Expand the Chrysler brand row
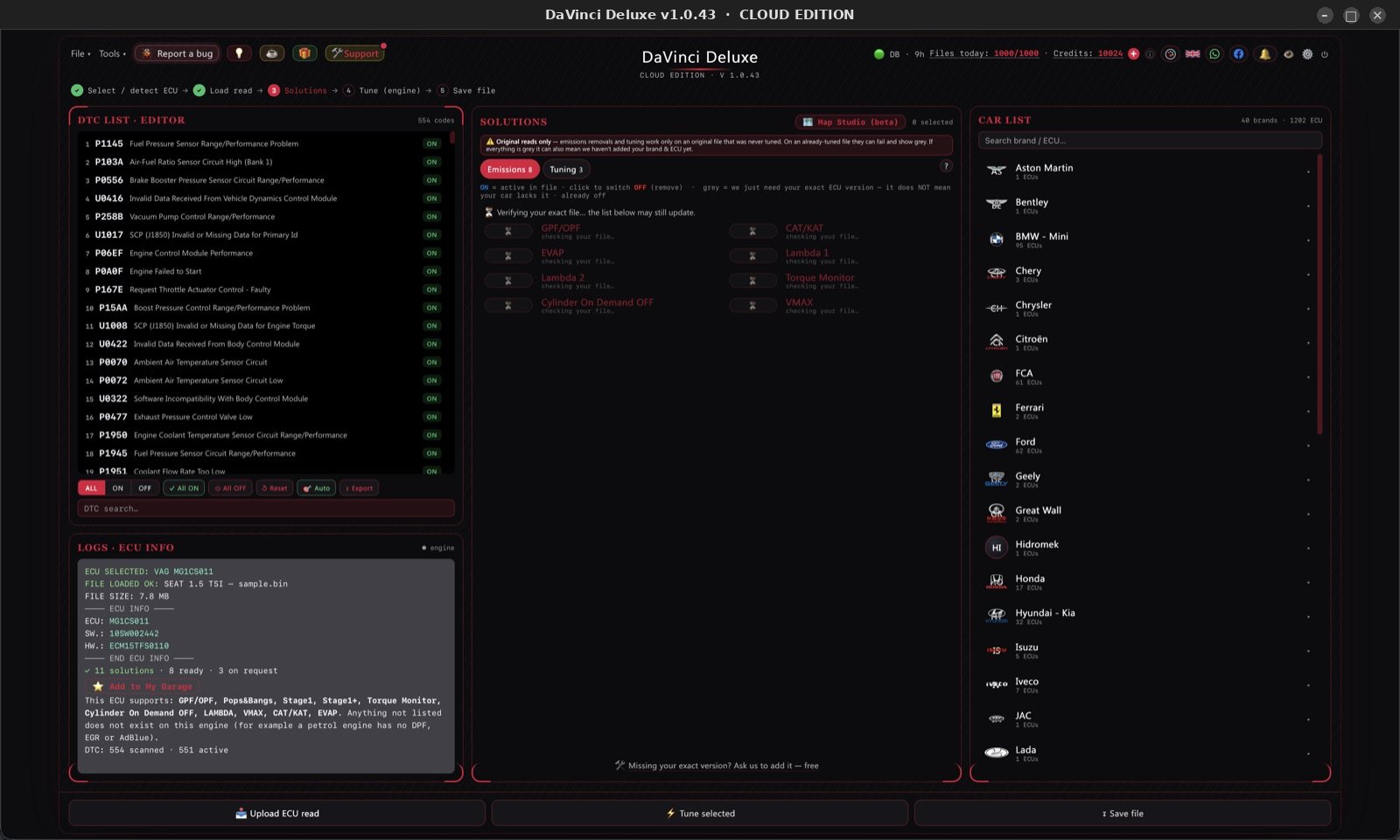The height and width of the screenshot is (840, 1400). point(1148,308)
